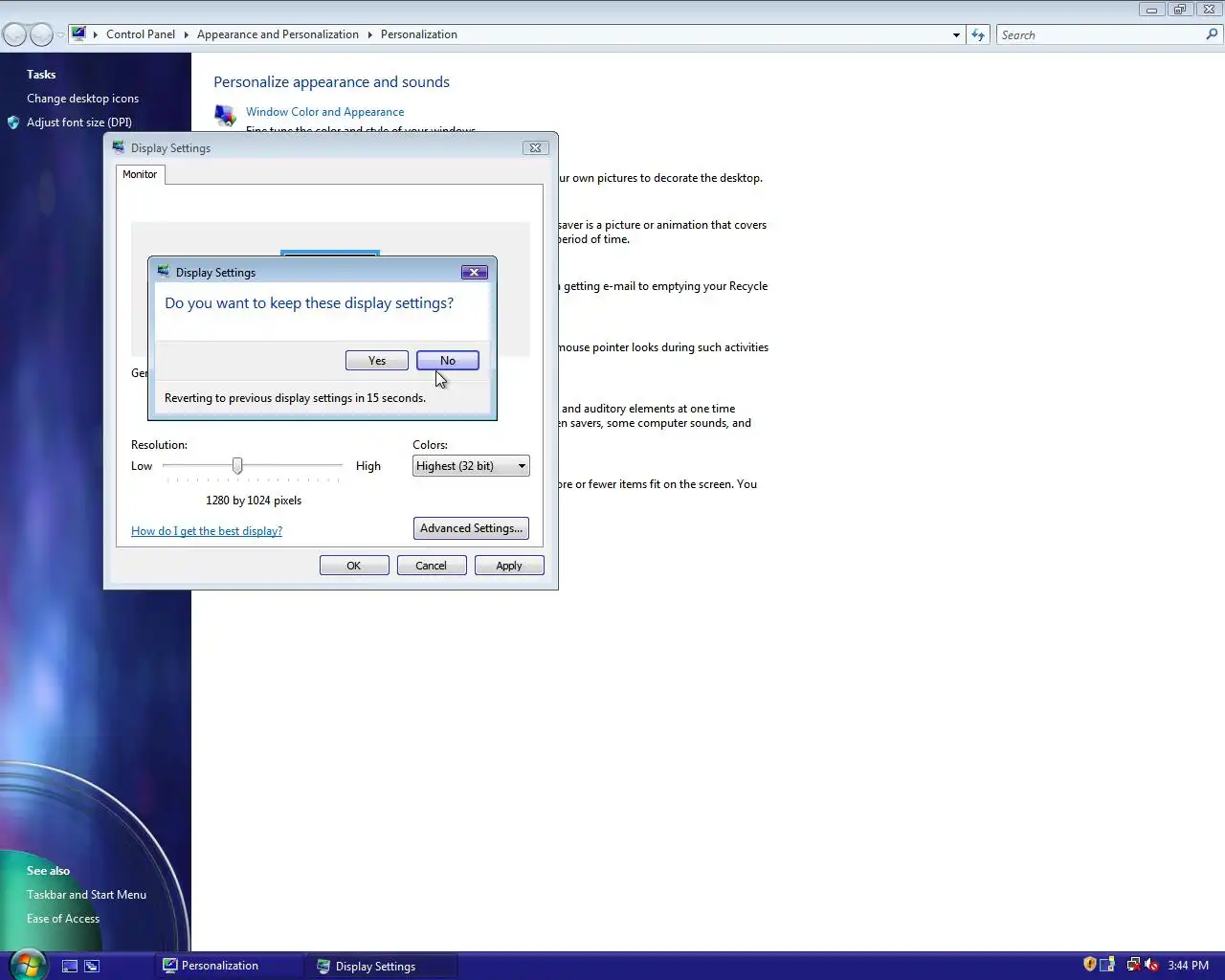Screen dimensions: 1225x980
Task: Open Adjust font size (DPI) task
Action: pyautogui.click(x=79, y=122)
